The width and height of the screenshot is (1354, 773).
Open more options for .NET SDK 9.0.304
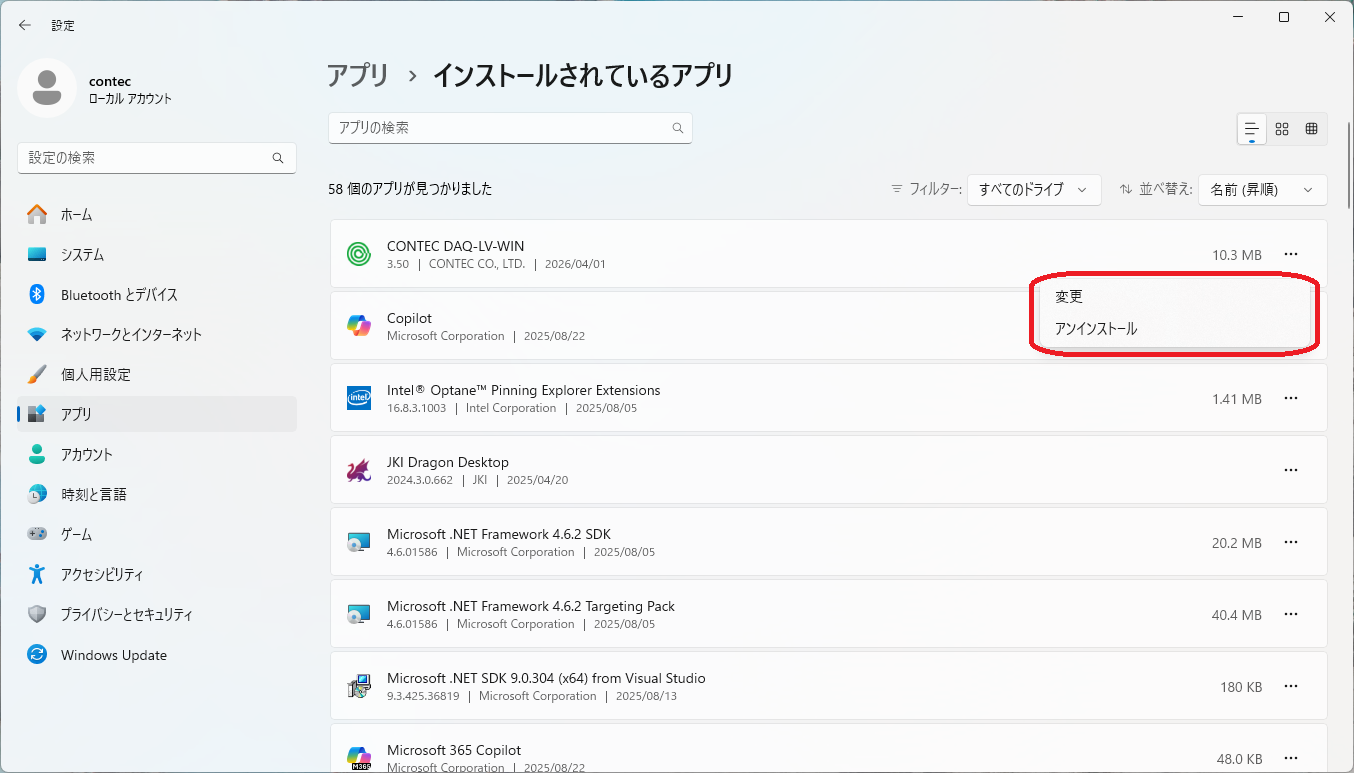point(1291,686)
